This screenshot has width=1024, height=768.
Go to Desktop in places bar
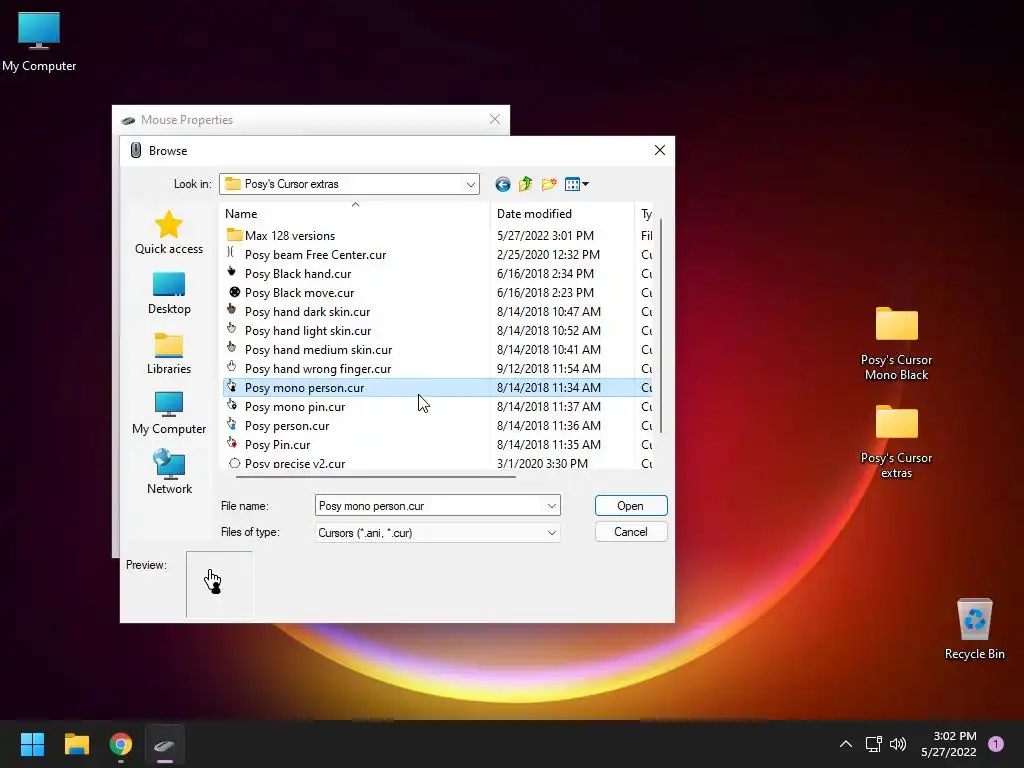(168, 293)
